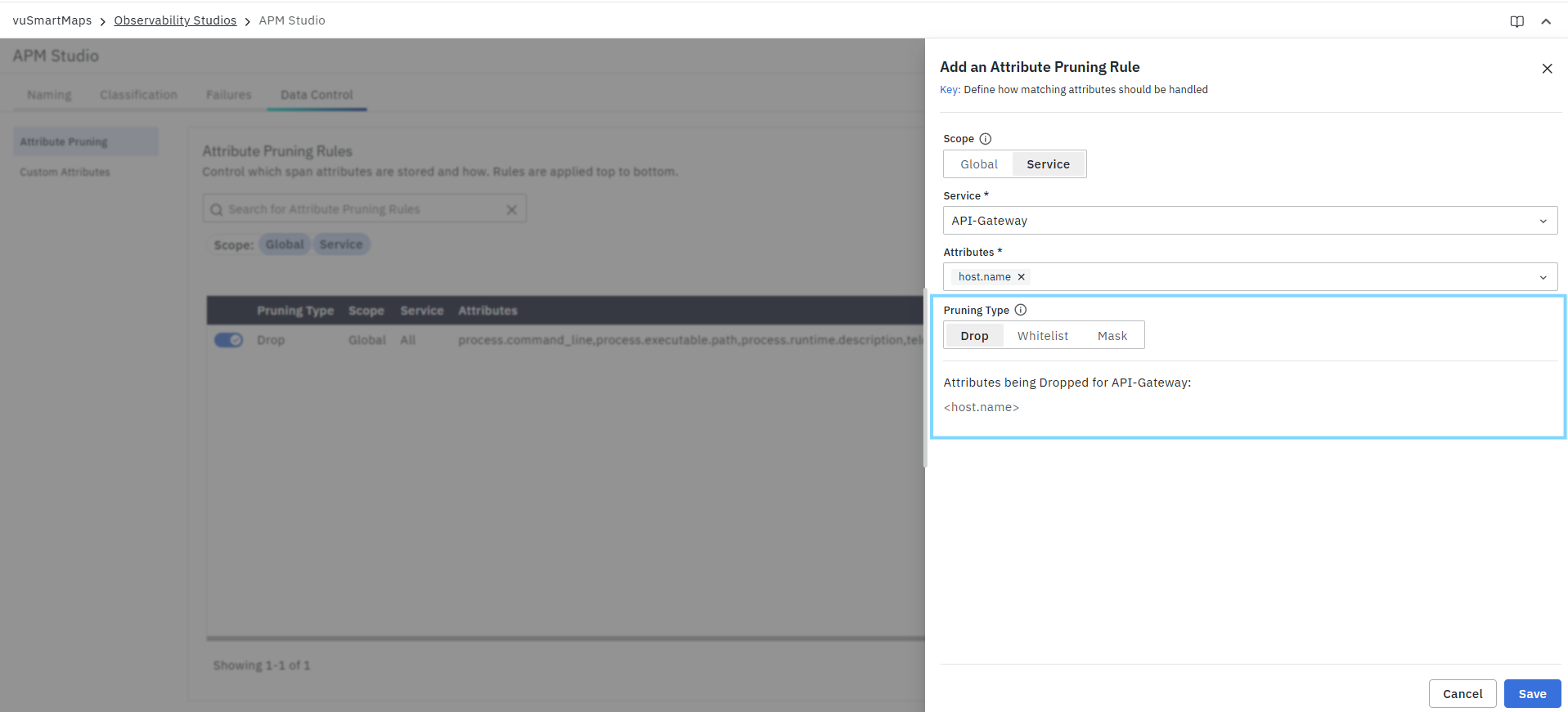1568x712 pixels.
Task: Click the Pruning Type info icon
Action: click(x=1020, y=310)
